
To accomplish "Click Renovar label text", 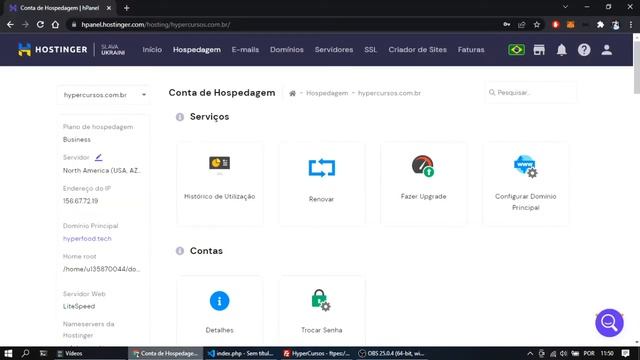I will click(x=321, y=199).
